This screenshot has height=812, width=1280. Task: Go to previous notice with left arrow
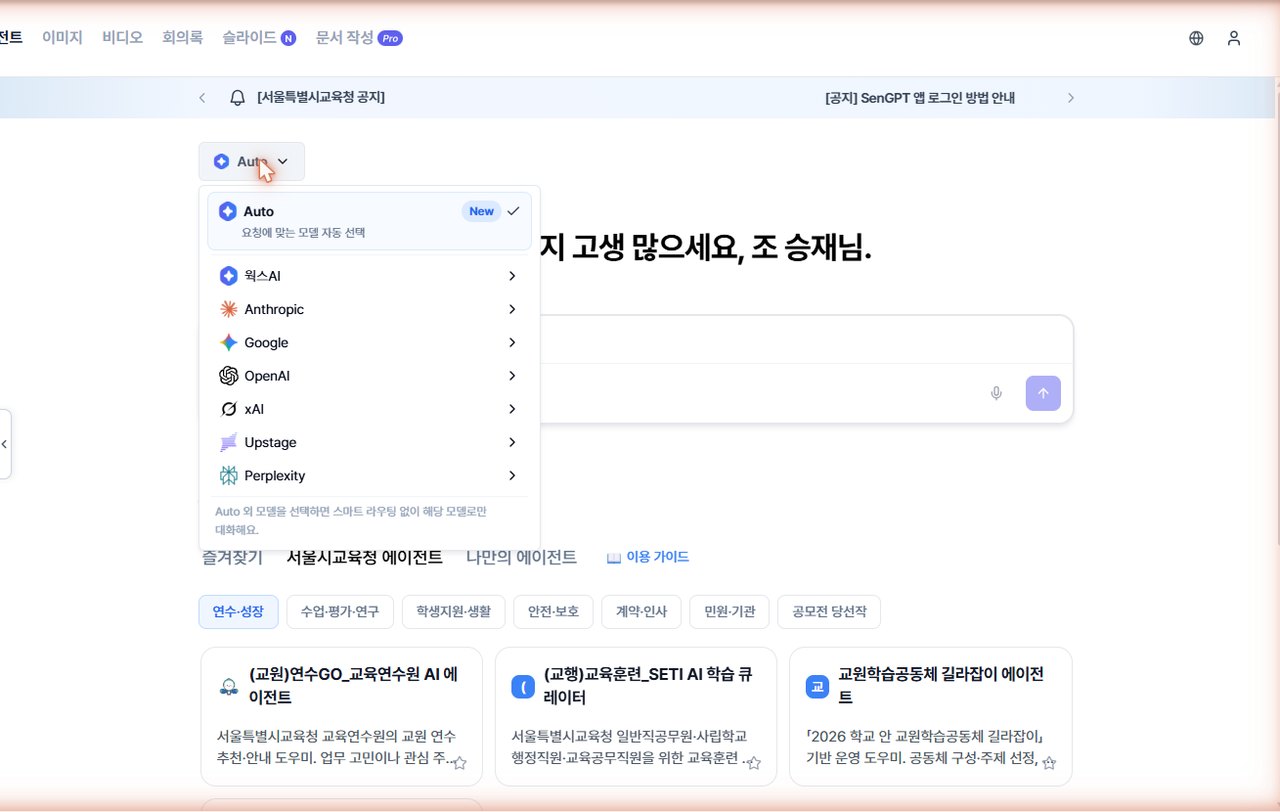click(x=202, y=97)
